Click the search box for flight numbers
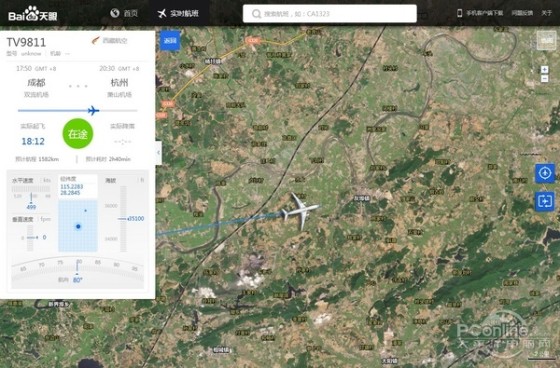 [x=330, y=14]
